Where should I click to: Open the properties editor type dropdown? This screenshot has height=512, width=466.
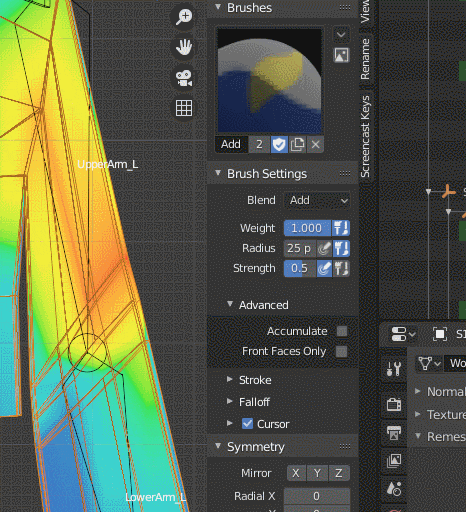pyautogui.click(x=402, y=334)
